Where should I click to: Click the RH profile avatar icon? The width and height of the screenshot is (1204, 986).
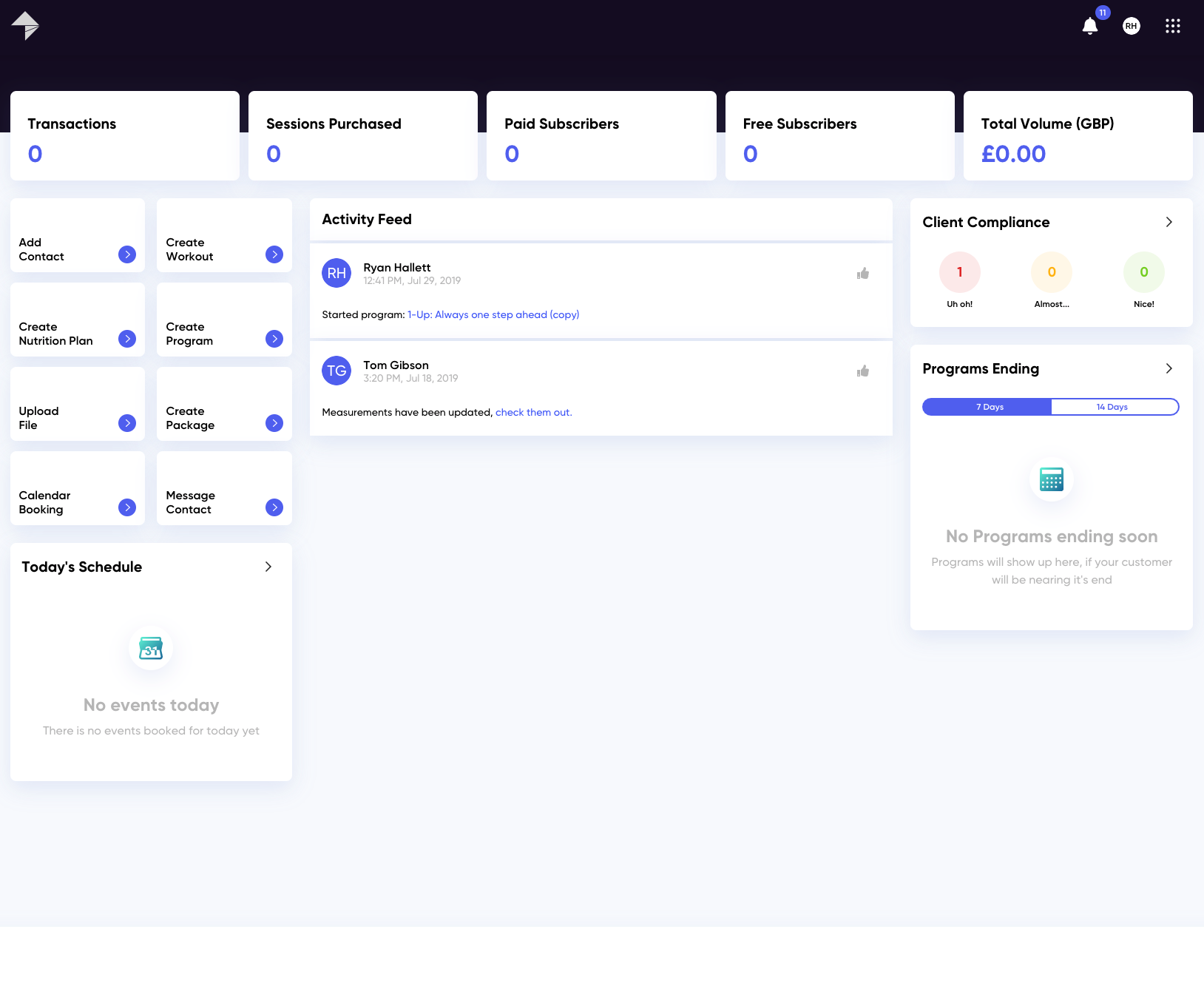[1131, 26]
